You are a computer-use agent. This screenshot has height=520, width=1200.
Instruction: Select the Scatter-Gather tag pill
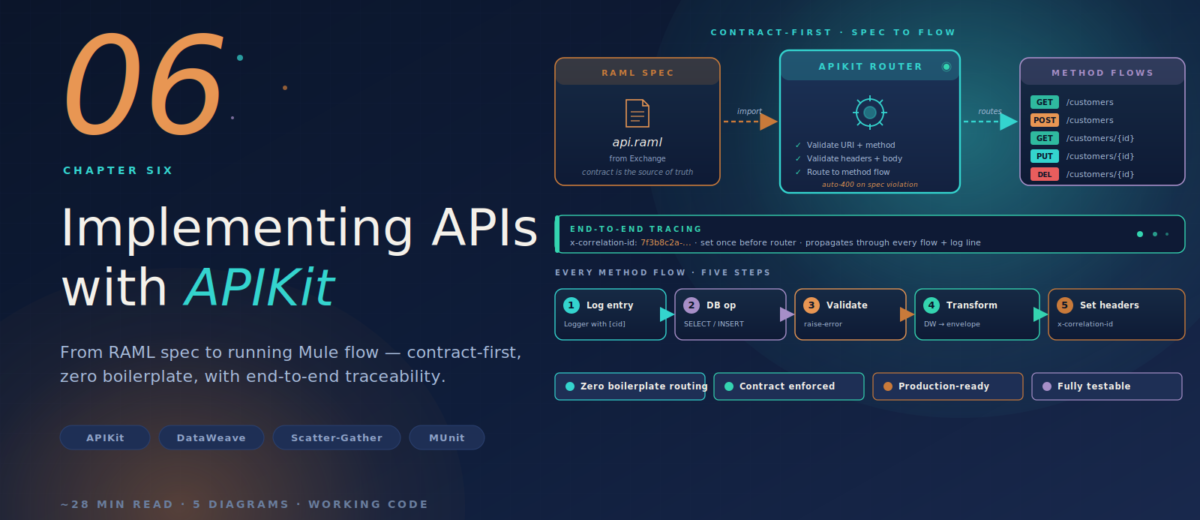336,437
